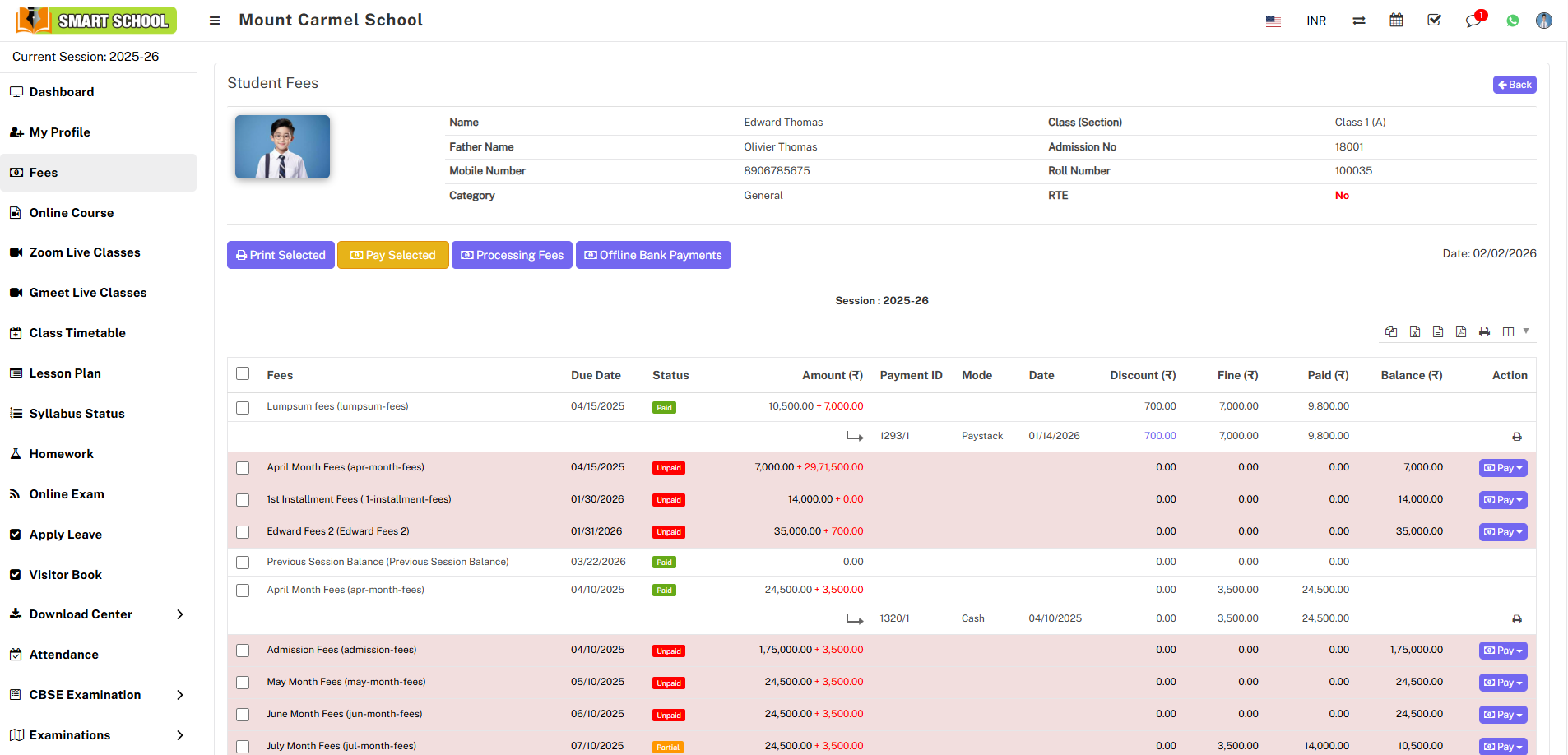The width and height of the screenshot is (1568, 755).
Task: Export fees table as PDF
Action: tap(1461, 331)
